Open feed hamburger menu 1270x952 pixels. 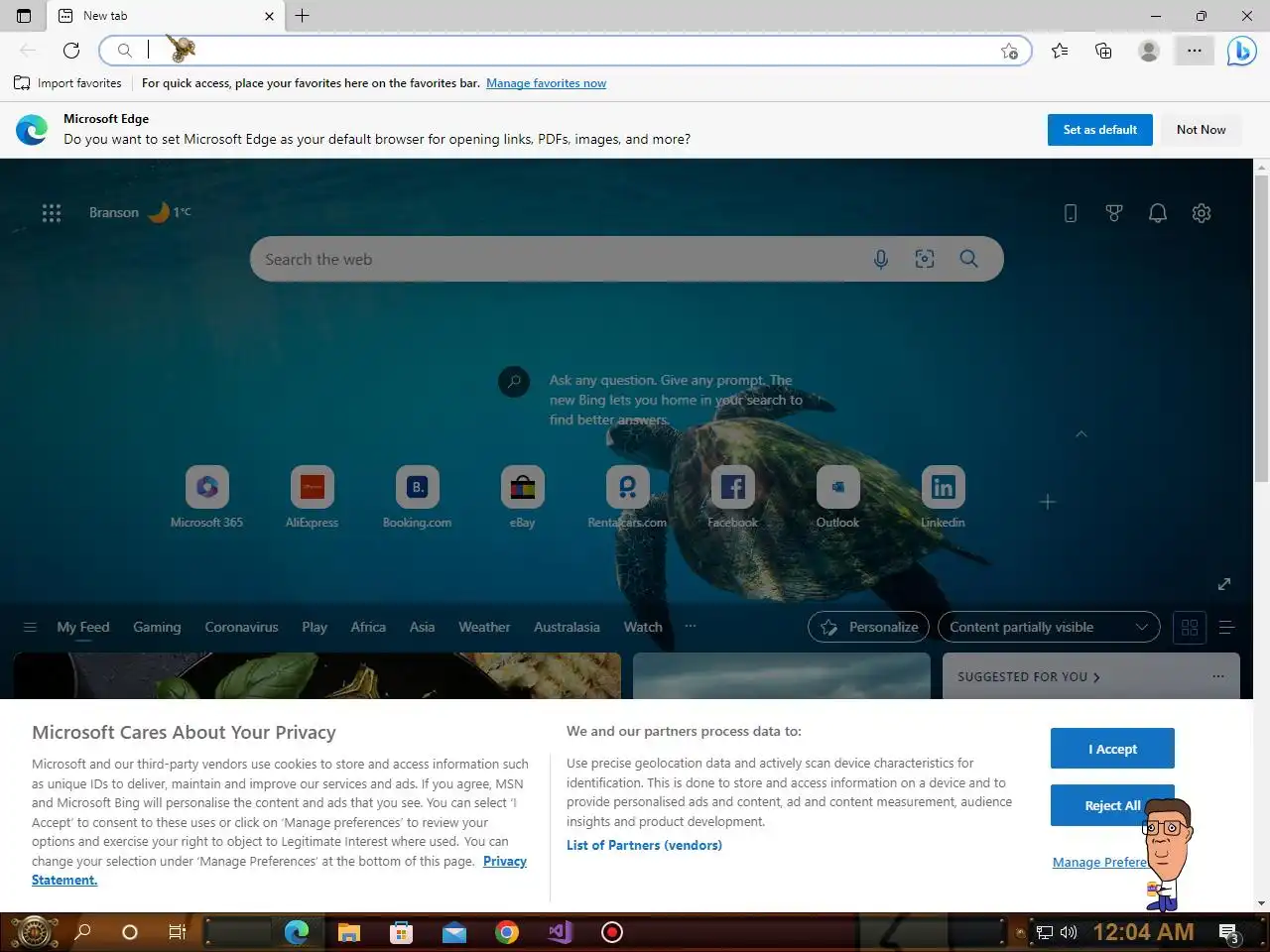30,627
